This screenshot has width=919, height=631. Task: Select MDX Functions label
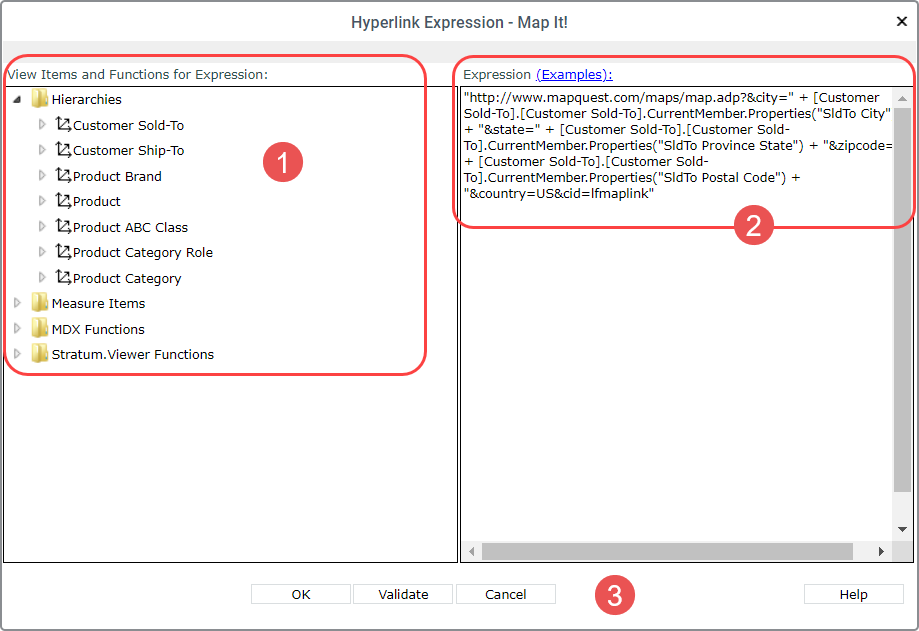(x=98, y=329)
